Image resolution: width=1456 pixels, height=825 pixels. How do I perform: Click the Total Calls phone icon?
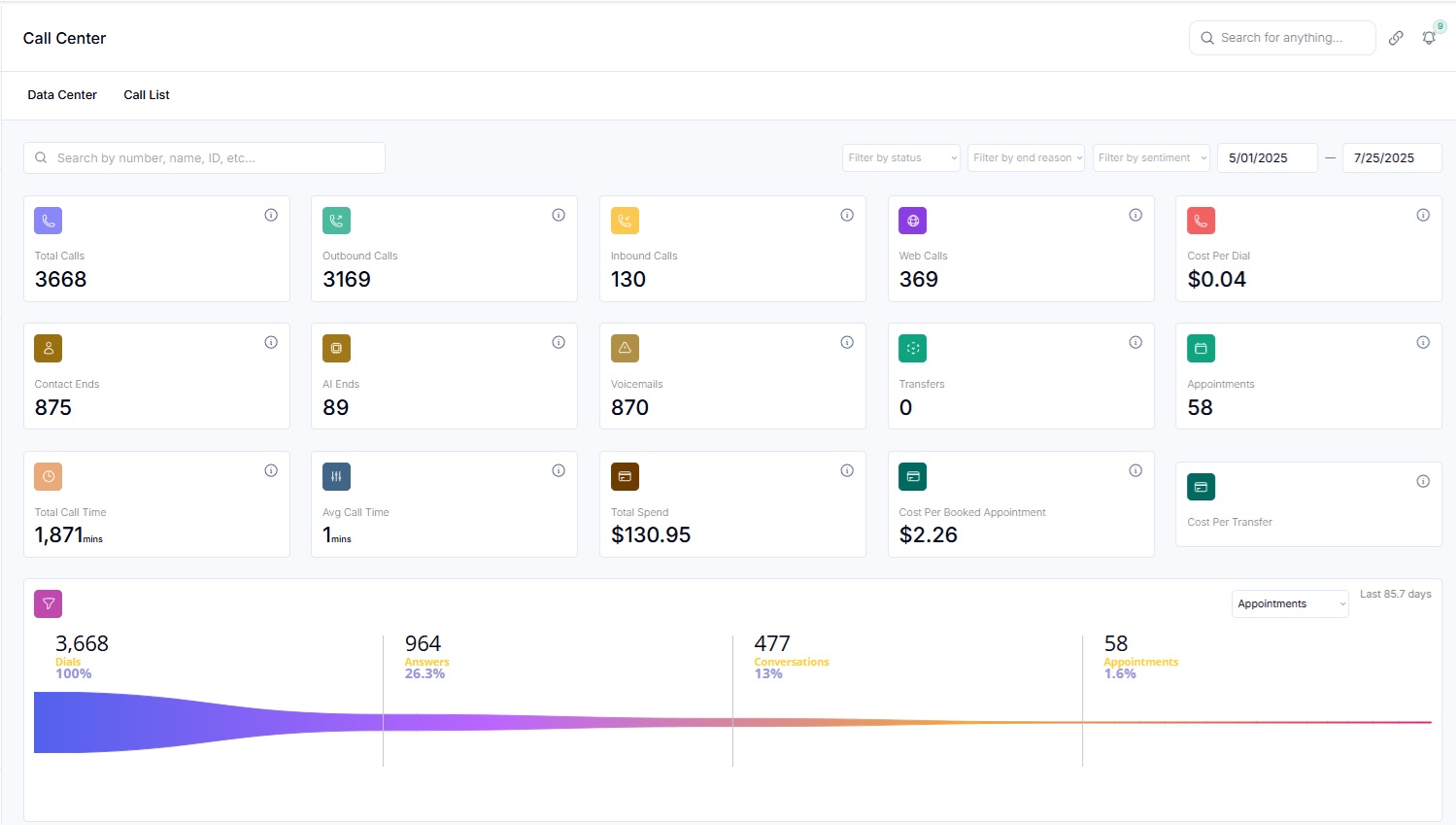(49, 221)
